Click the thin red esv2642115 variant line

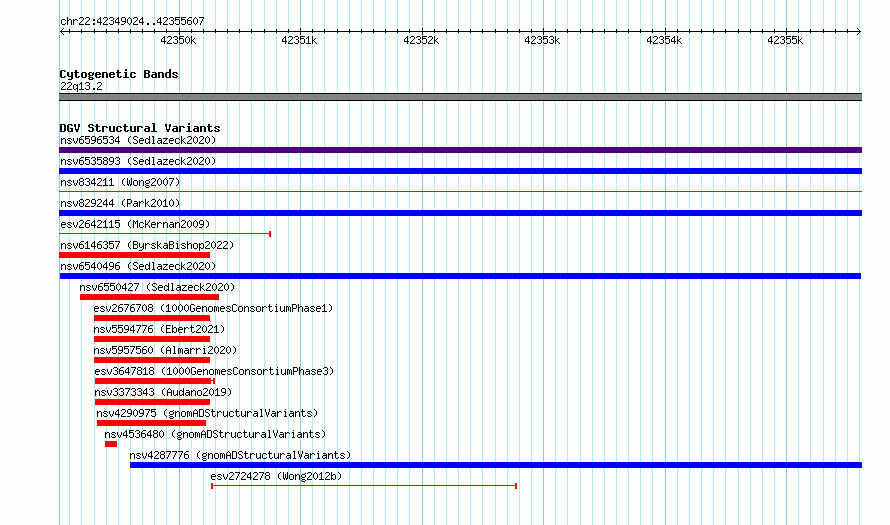tap(165, 234)
